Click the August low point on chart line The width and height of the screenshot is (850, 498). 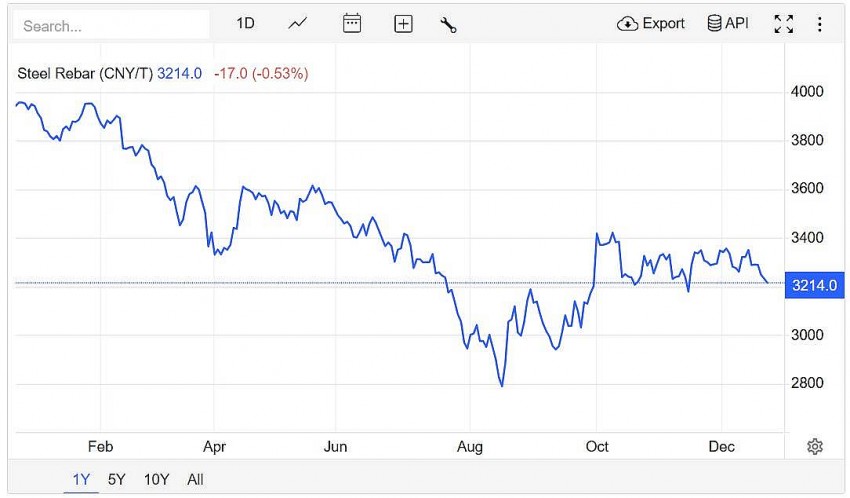pyautogui.click(x=501, y=386)
